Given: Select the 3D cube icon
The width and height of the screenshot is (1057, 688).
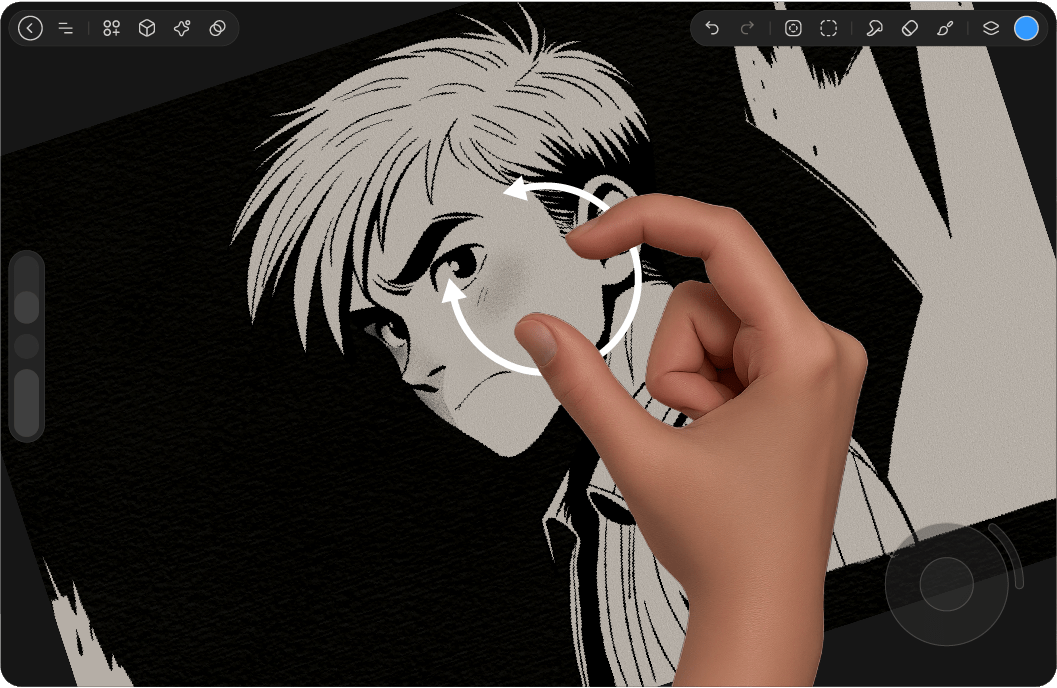Looking at the screenshot, I should tap(147, 28).
